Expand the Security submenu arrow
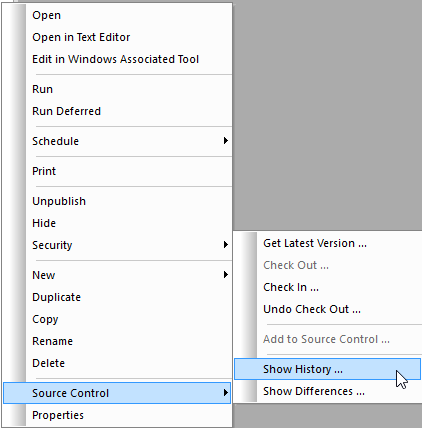 (x=226, y=245)
